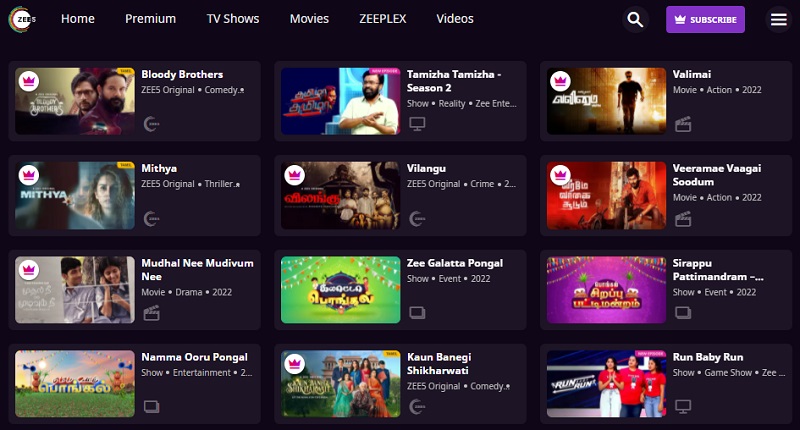Open the Valimai title link
This screenshot has height=430, width=800.
tap(691, 74)
